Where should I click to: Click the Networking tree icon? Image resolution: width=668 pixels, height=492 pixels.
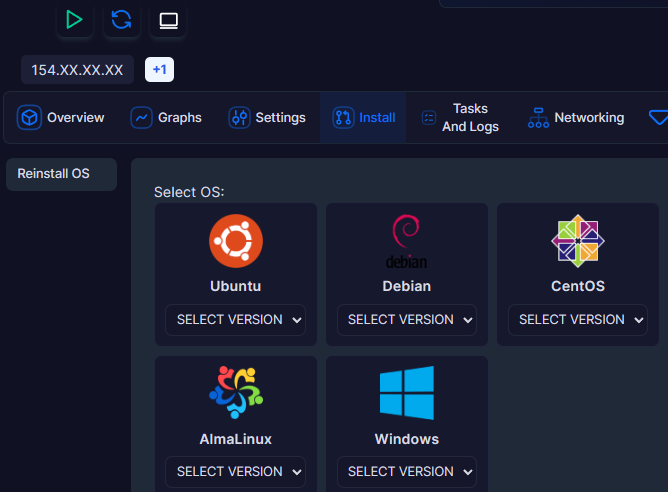538,118
